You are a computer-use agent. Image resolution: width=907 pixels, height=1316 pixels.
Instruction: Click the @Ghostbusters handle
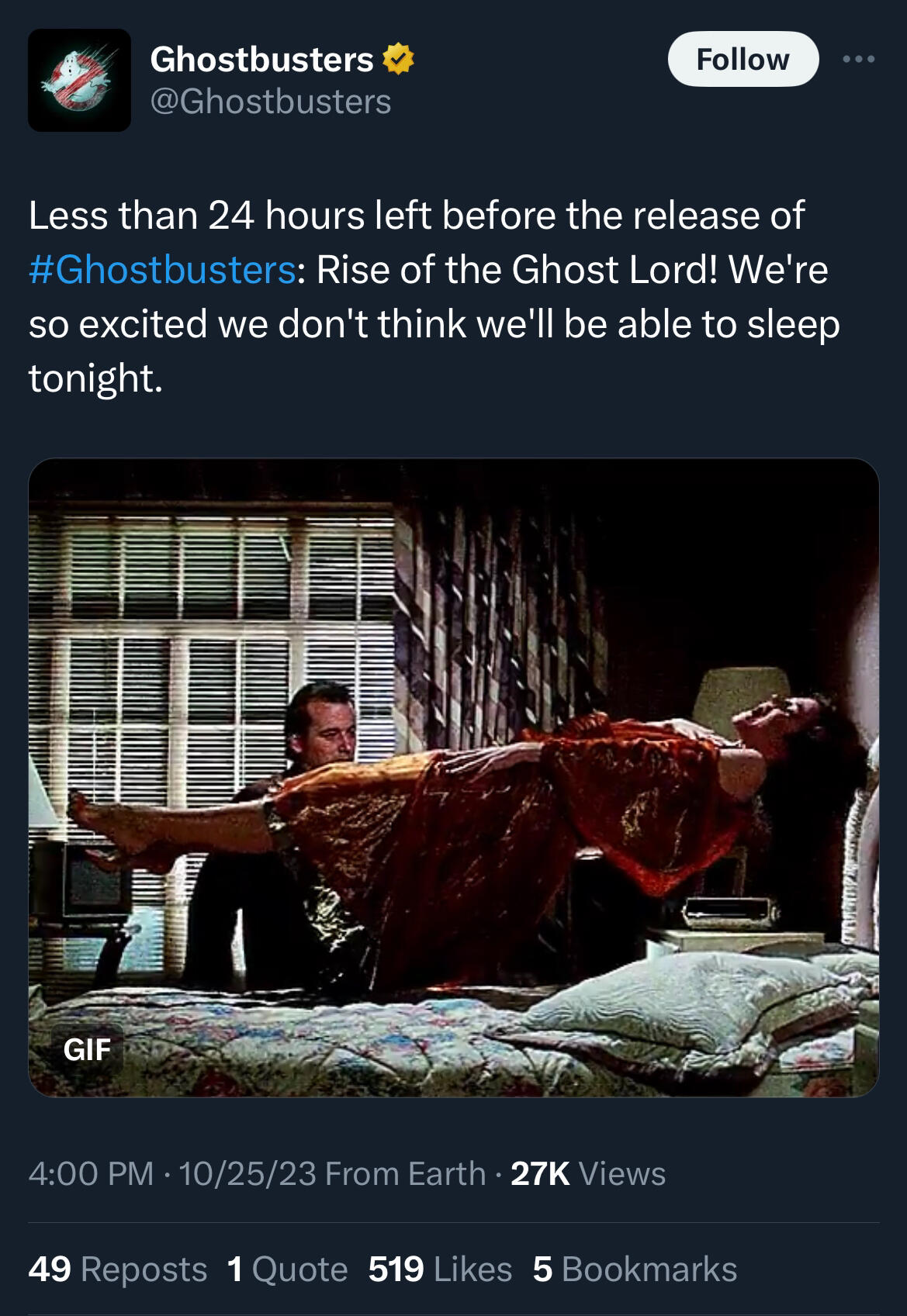click(271, 102)
